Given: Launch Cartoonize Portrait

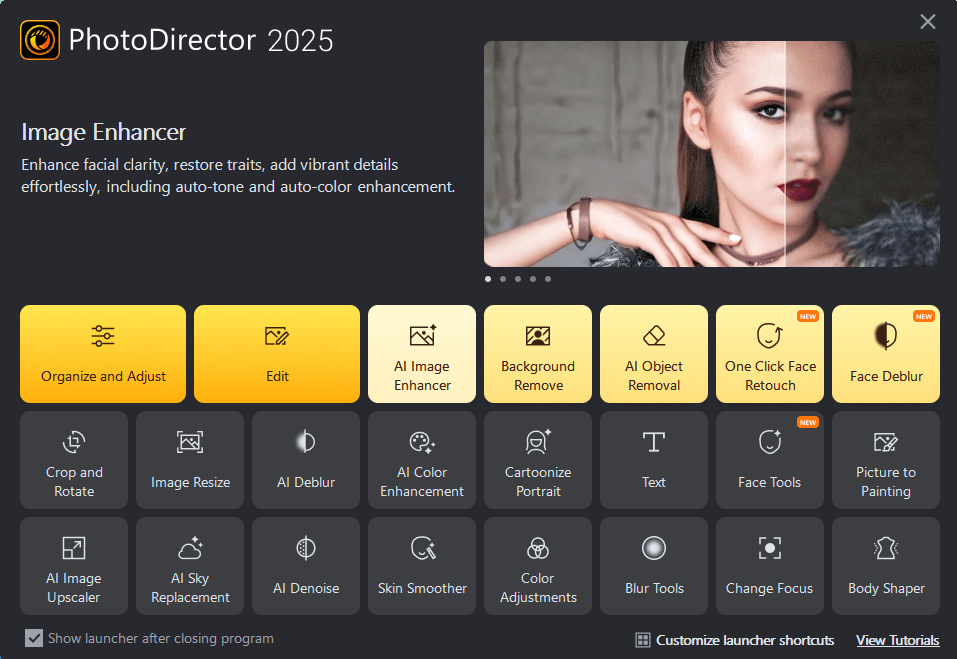Looking at the screenshot, I should point(537,460).
